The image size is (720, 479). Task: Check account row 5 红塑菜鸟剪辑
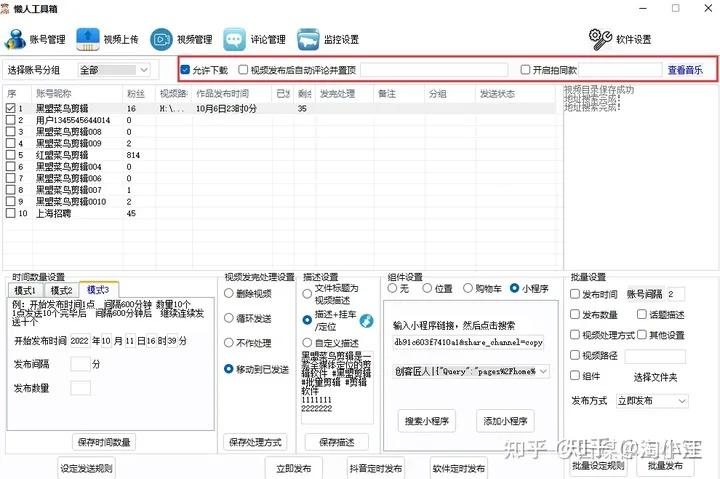(x=11, y=155)
